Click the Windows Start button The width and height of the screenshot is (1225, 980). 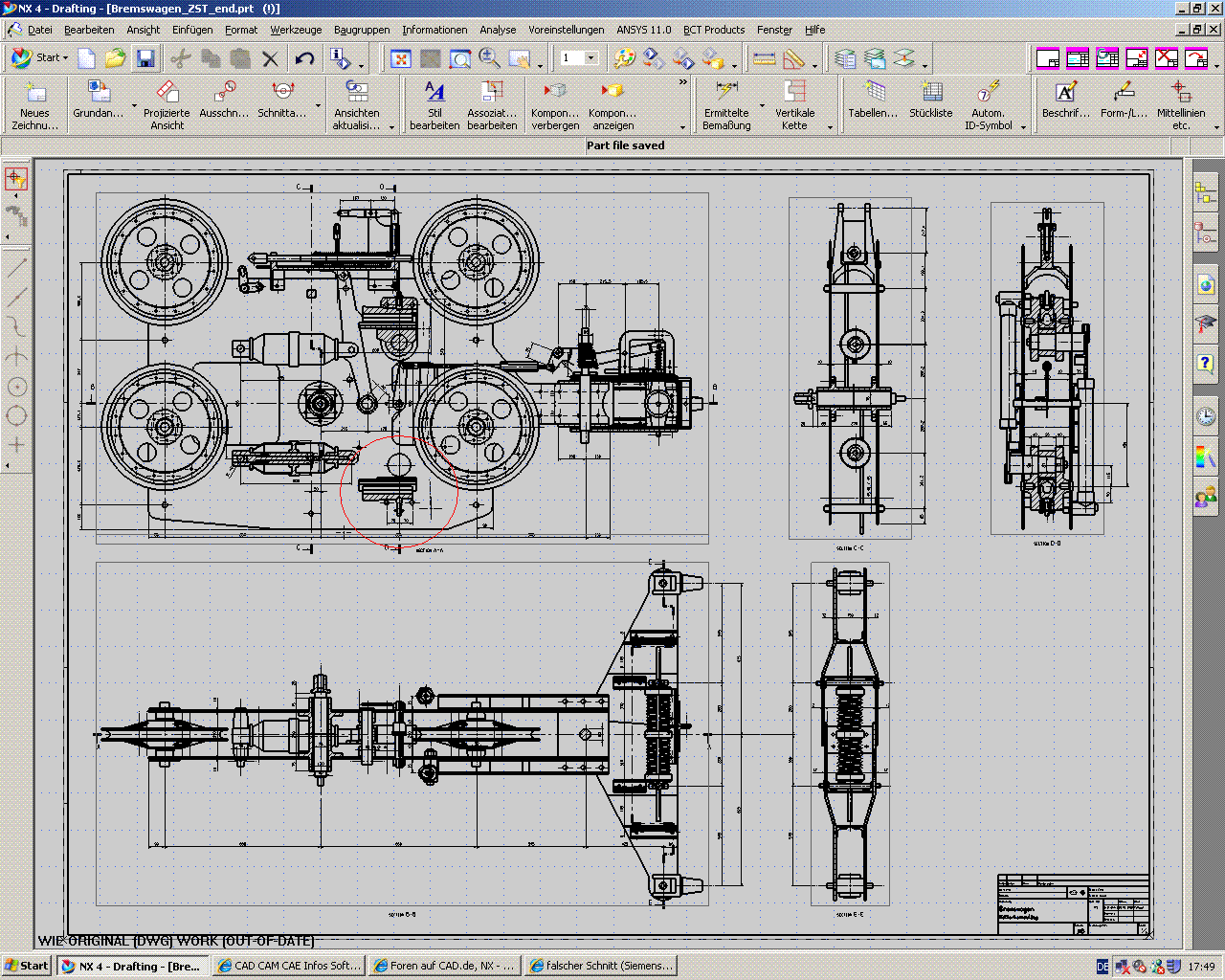[27, 966]
